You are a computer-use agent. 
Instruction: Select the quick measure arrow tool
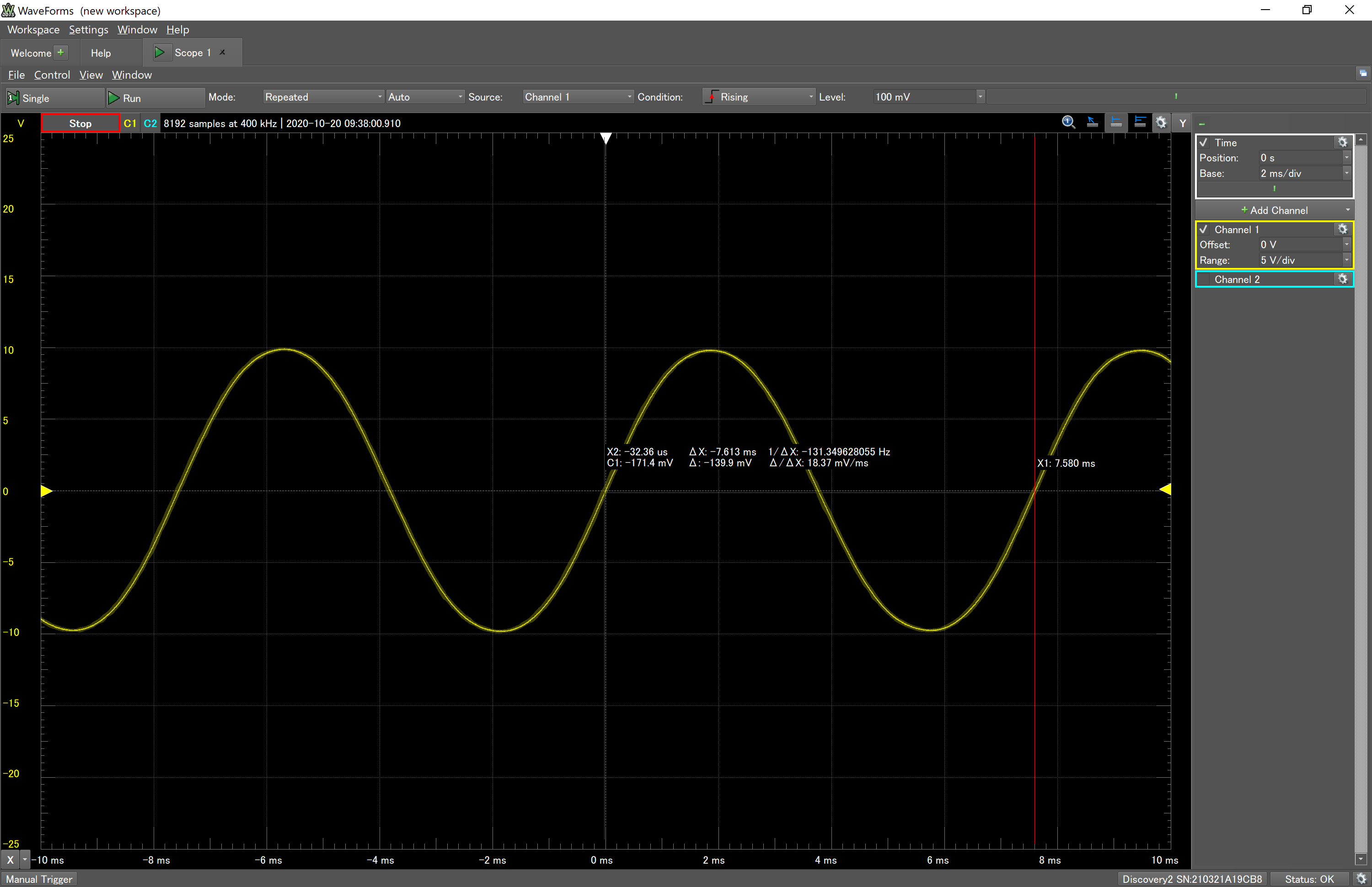(1092, 123)
